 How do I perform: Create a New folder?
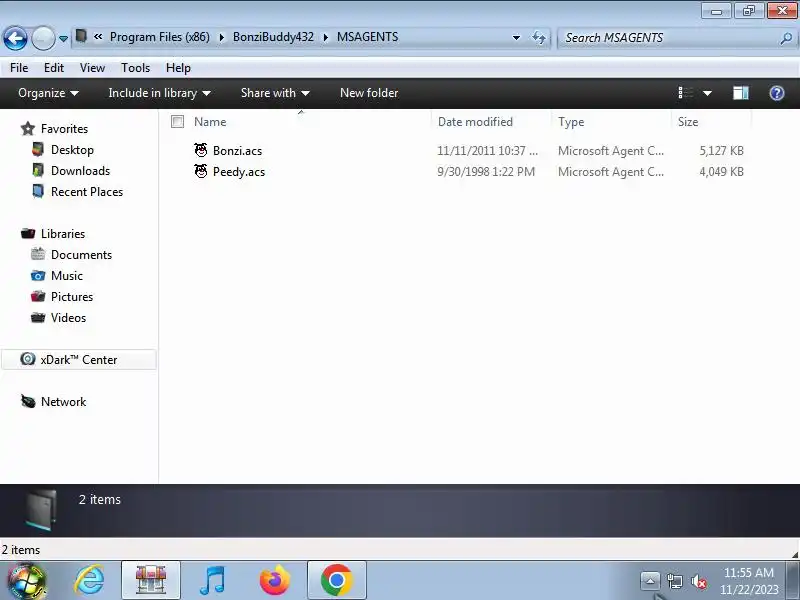(369, 93)
